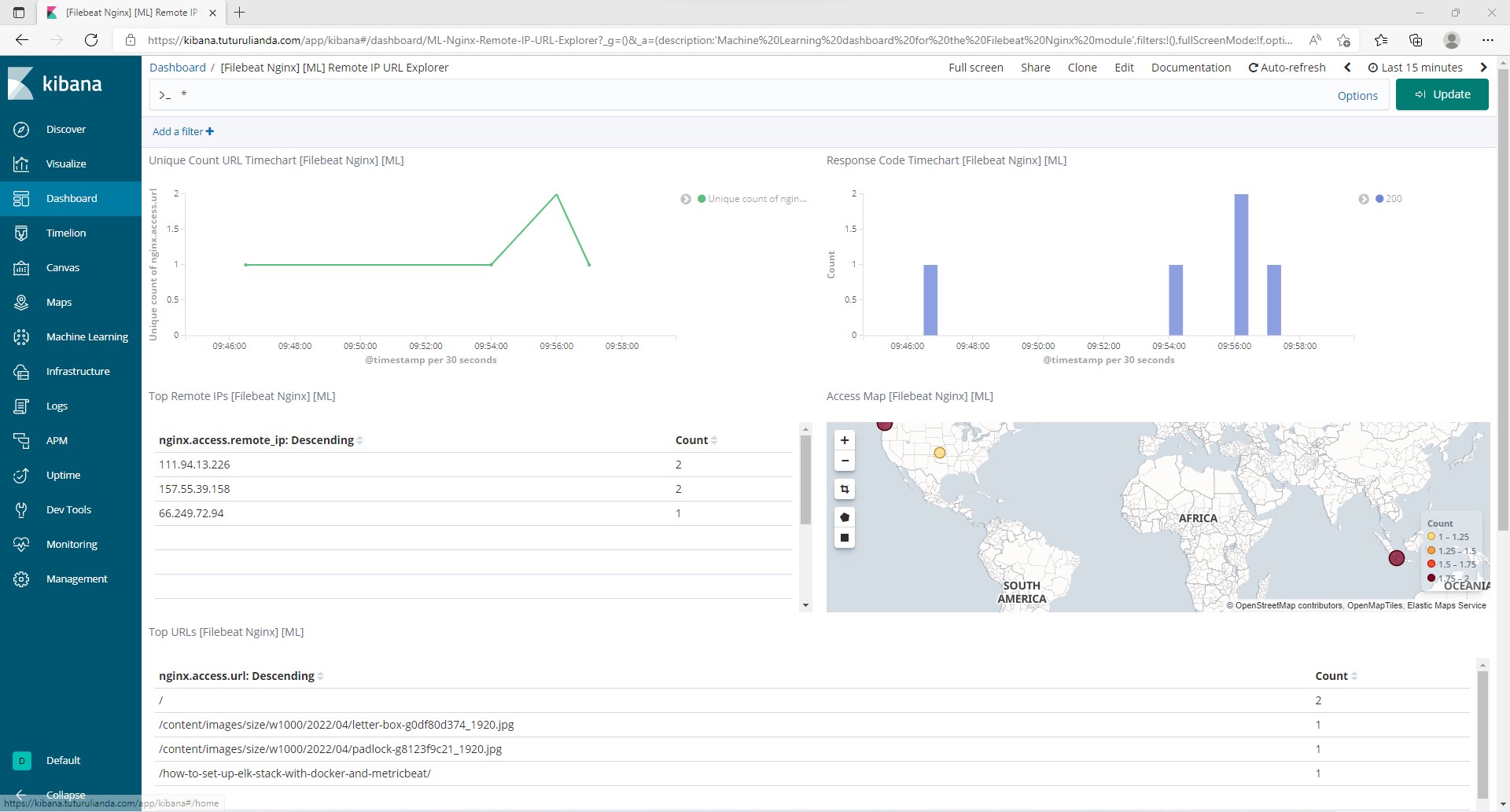The height and width of the screenshot is (812, 1510).
Task: Open a new browser tab
Action: 240,13
